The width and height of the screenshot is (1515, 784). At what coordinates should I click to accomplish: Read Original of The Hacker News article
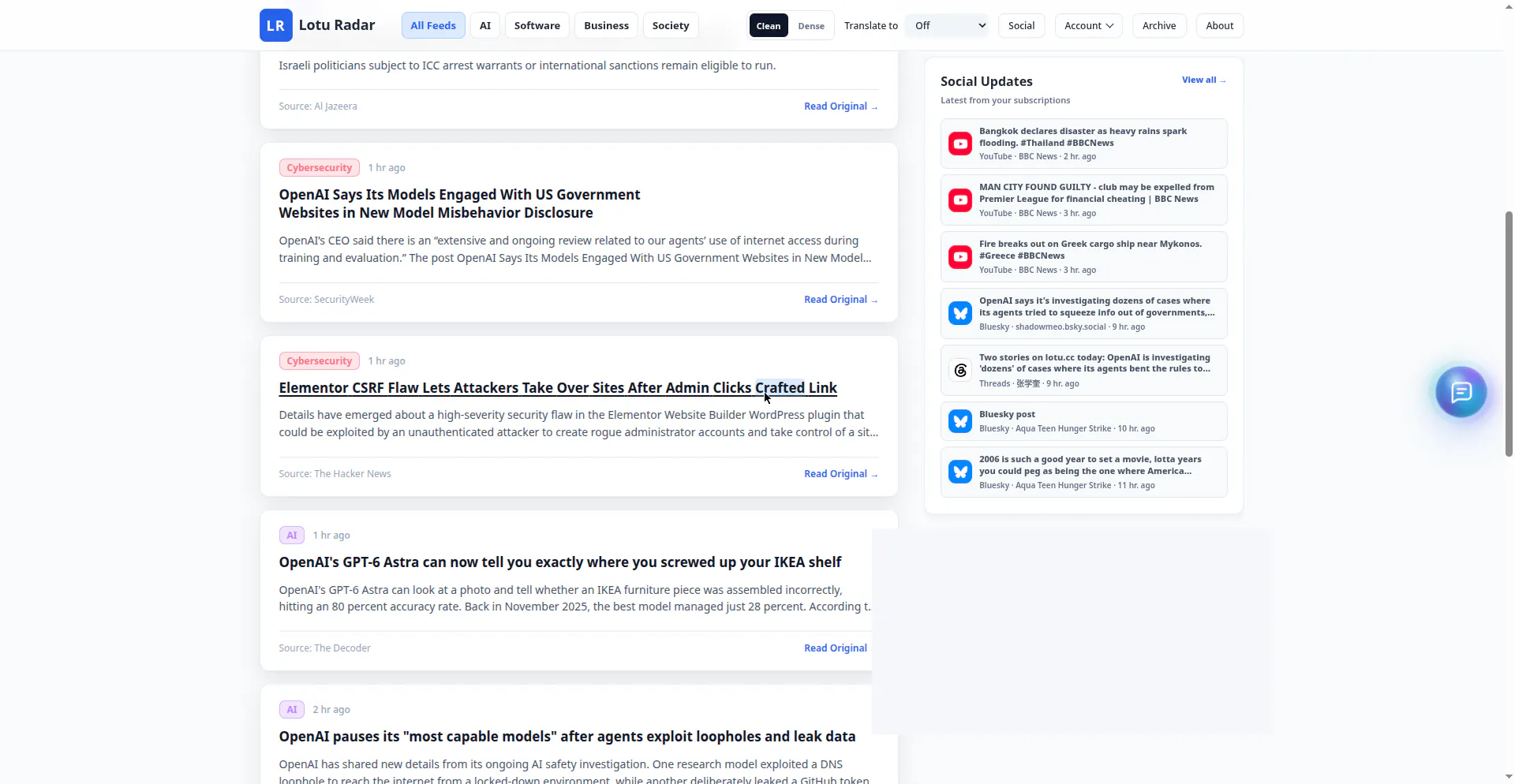[x=841, y=474]
